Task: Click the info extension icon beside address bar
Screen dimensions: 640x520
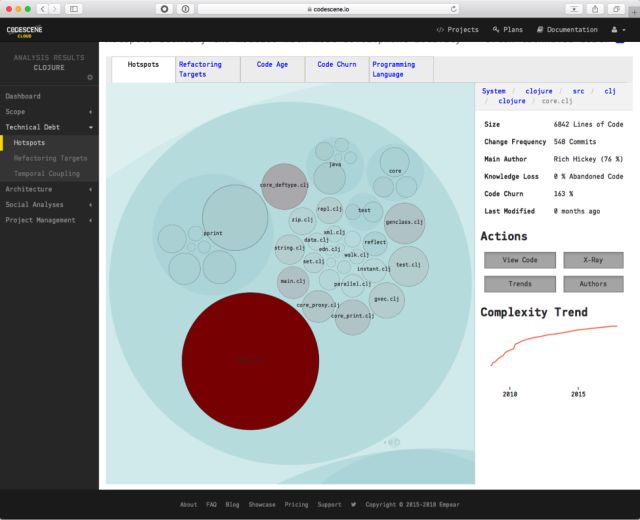Action: [x=185, y=9]
